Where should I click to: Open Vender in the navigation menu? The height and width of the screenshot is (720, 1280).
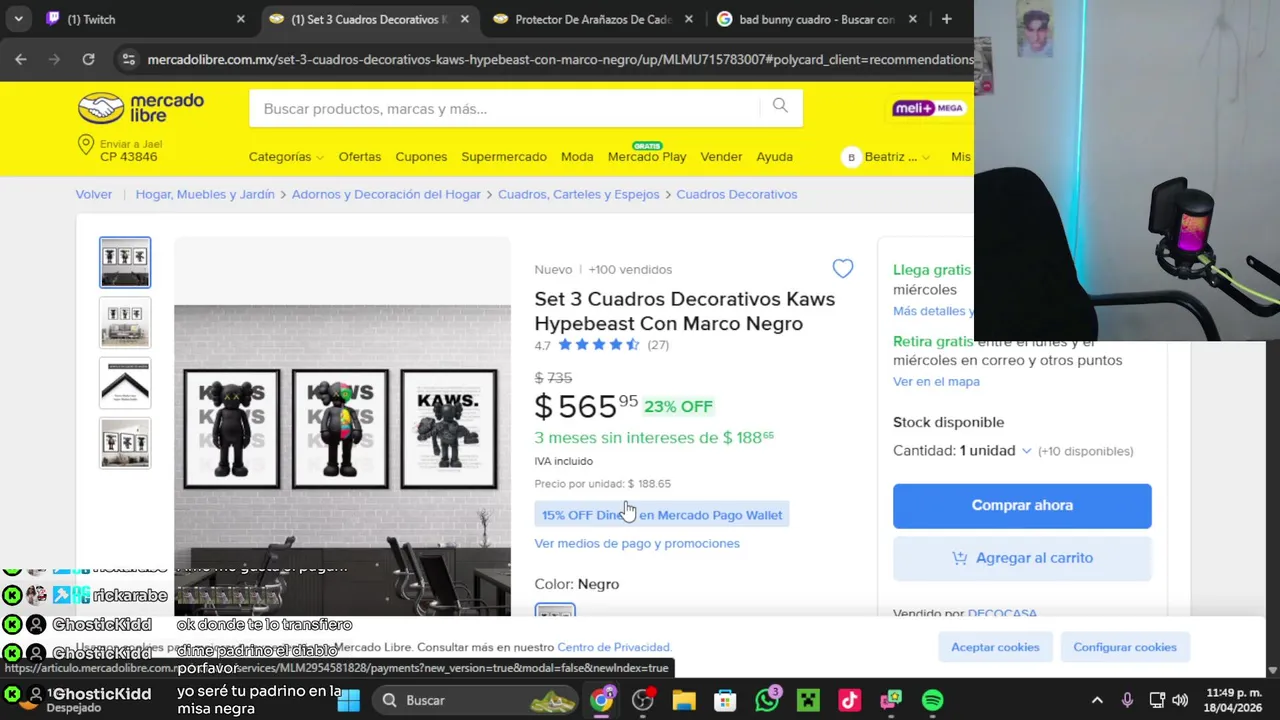point(721,157)
